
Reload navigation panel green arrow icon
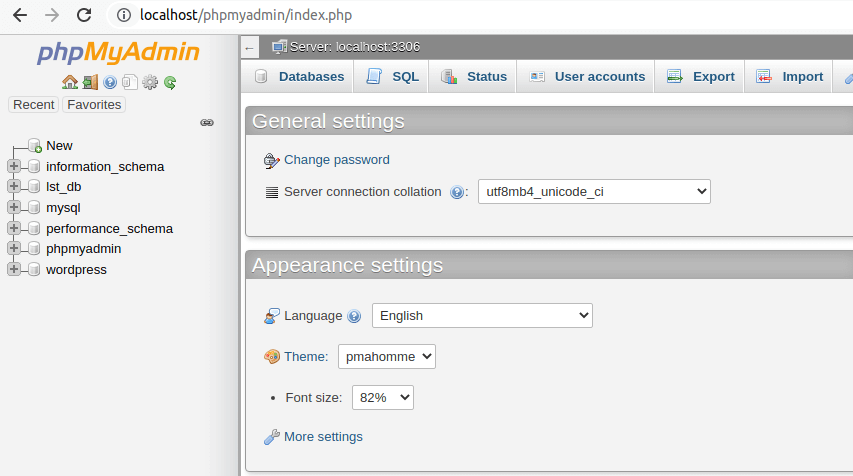[x=170, y=82]
